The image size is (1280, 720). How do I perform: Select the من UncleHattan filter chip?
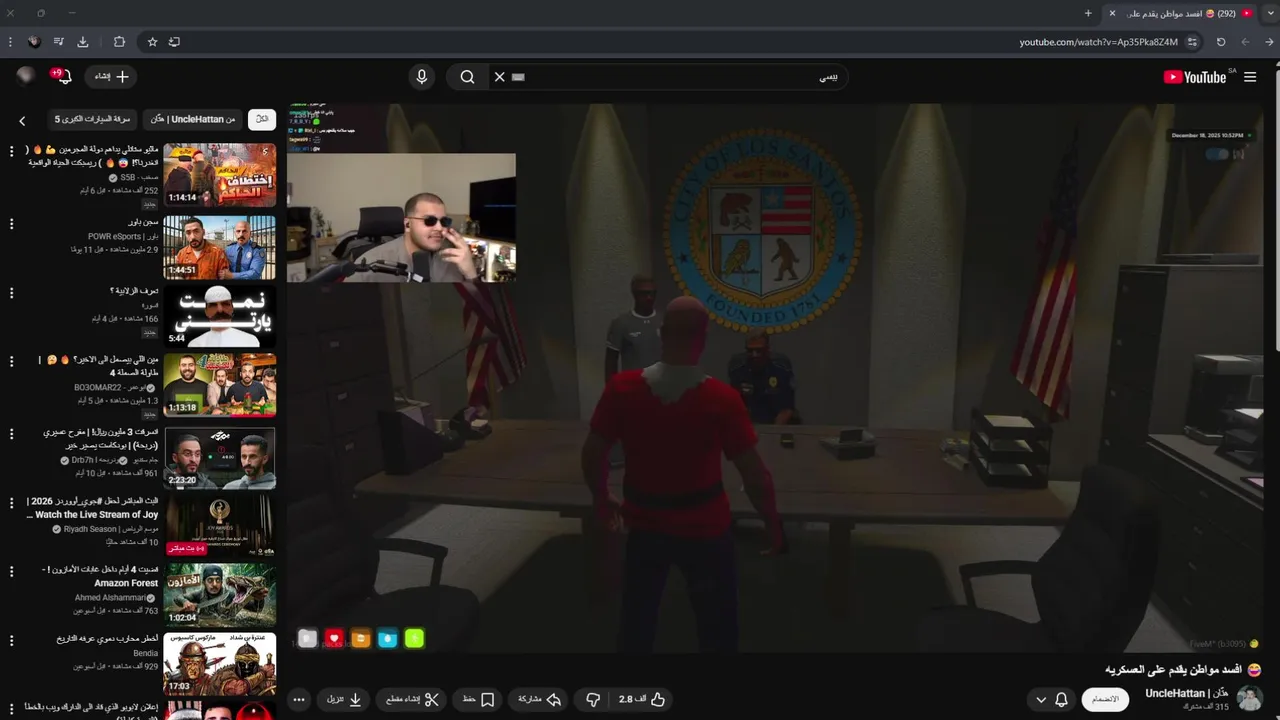click(x=193, y=119)
